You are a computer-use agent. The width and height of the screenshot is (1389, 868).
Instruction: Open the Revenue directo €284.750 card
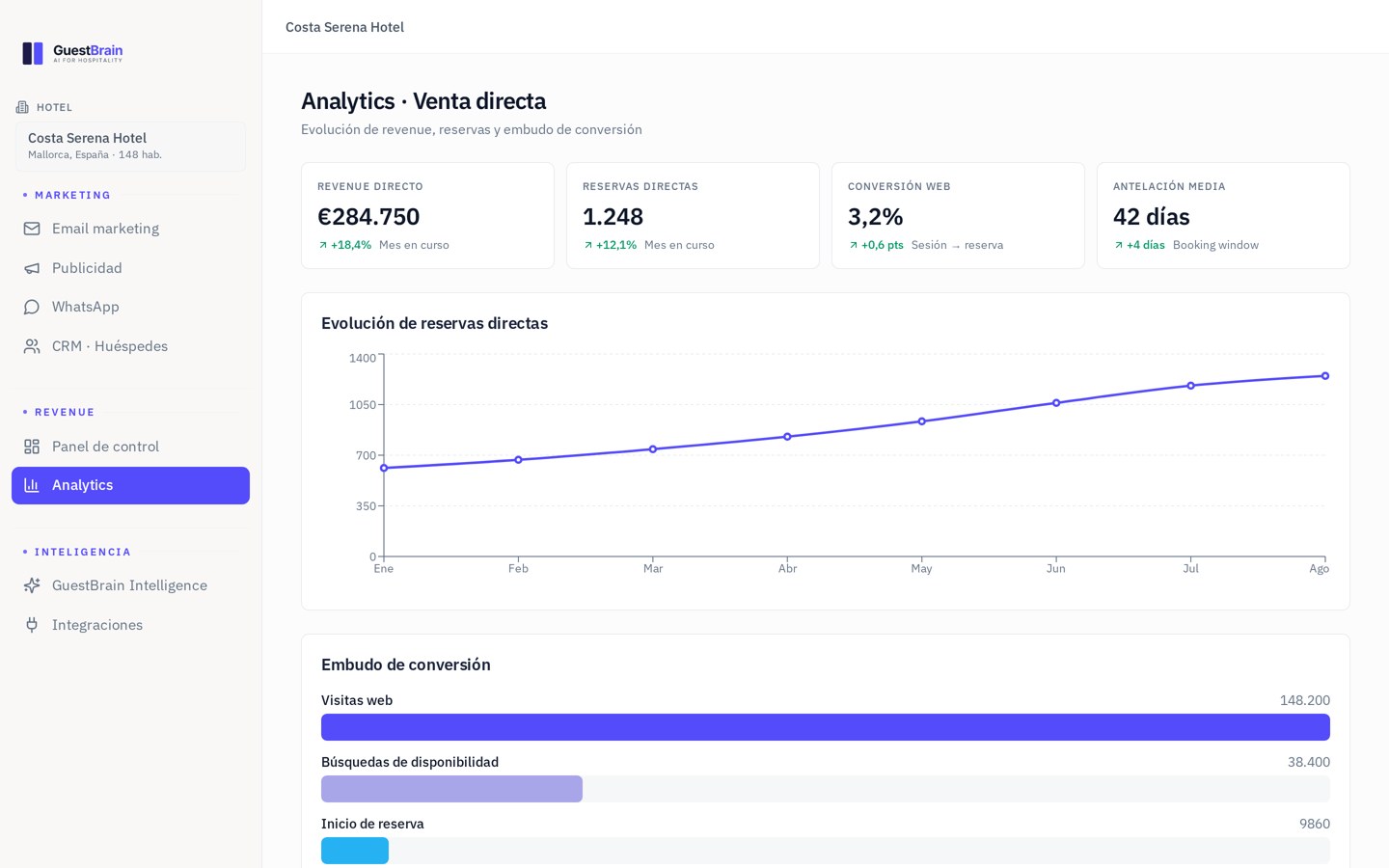427,215
